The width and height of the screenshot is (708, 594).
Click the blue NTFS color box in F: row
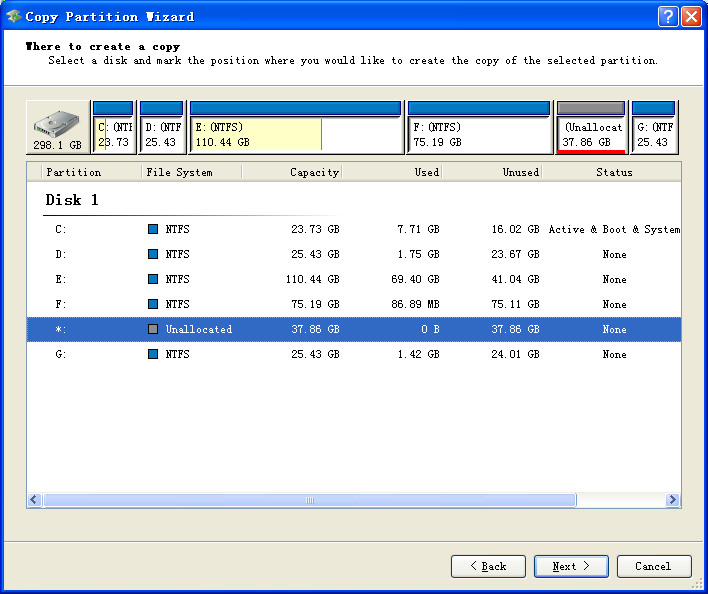tap(153, 304)
